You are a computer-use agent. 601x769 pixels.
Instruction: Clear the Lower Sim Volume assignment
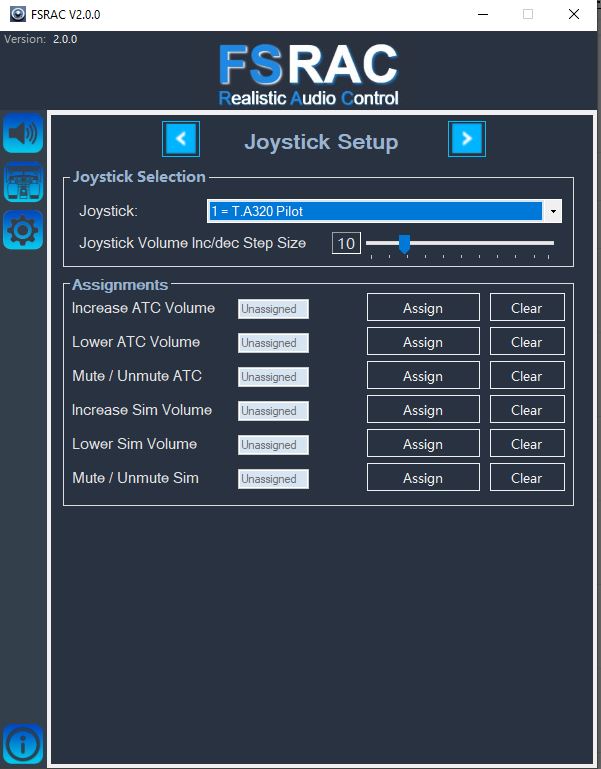[527, 443]
